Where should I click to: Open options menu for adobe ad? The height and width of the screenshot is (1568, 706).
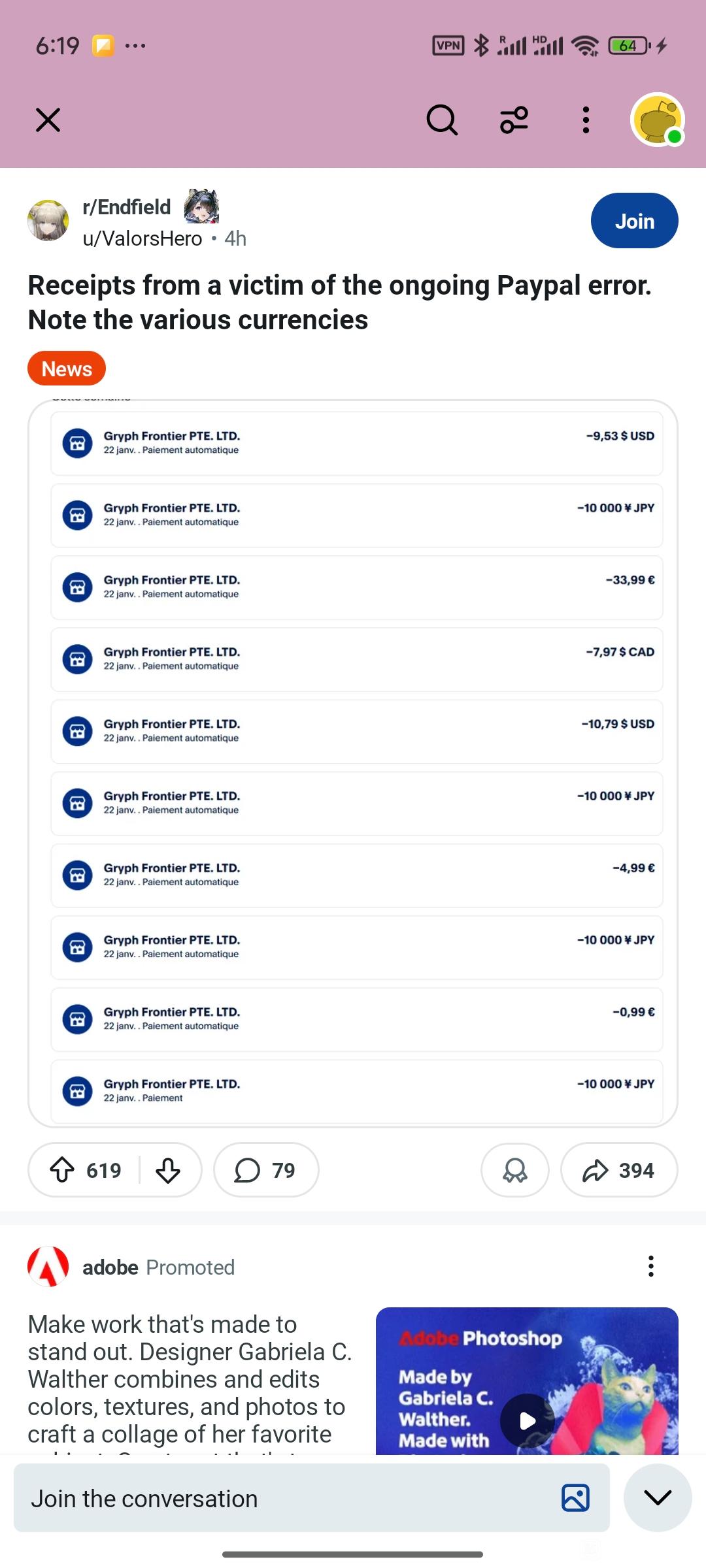(650, 1266)
